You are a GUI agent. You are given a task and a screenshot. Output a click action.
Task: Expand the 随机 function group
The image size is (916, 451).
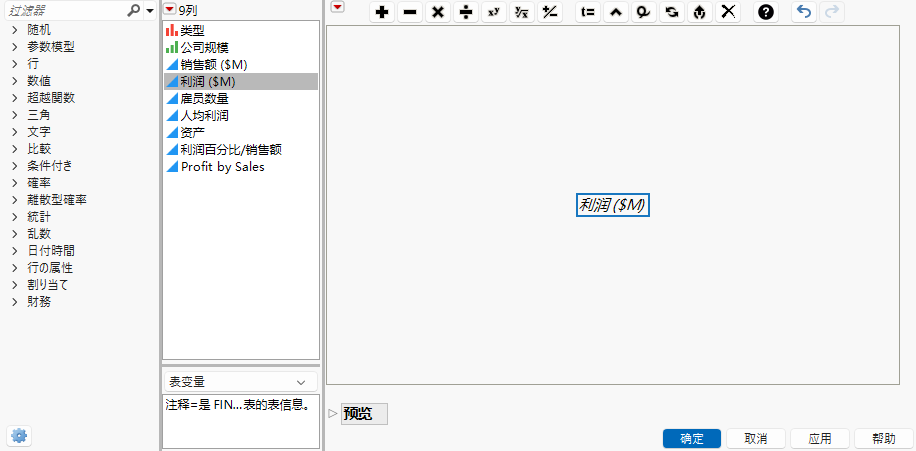(15, 30)
